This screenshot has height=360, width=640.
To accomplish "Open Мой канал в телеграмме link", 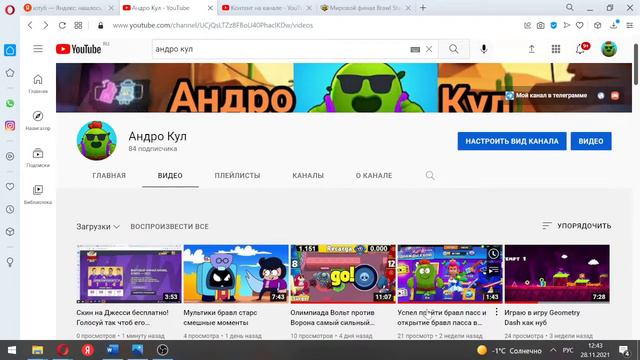I will point(547,96).
